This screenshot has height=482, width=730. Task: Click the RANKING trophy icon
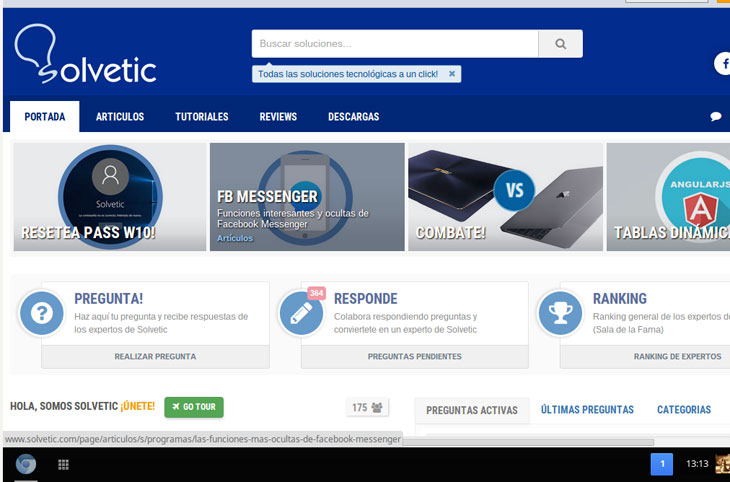pyautogui.click(x=560, y=313)
